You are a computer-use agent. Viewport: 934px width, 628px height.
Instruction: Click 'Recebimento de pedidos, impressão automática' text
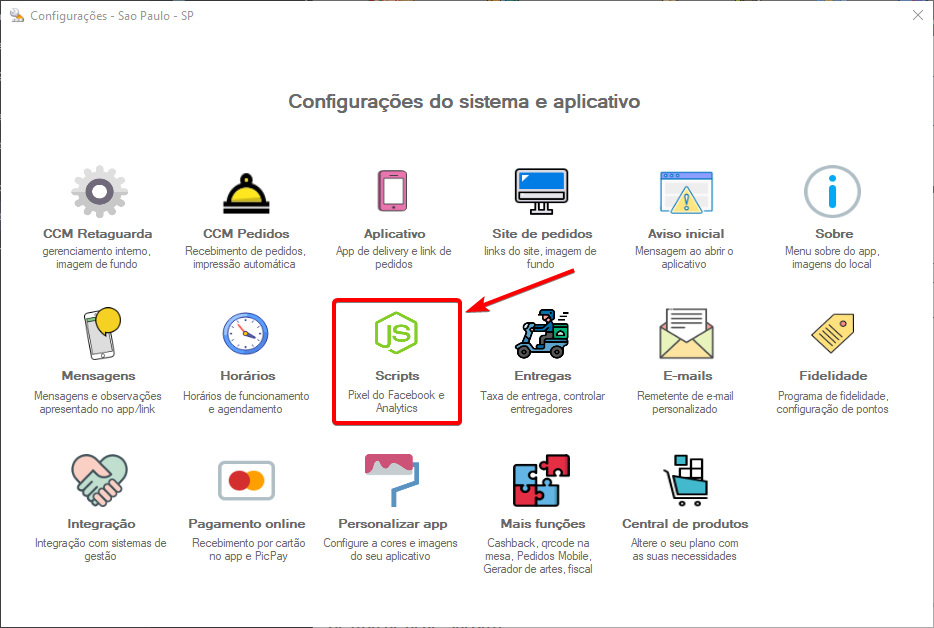pyautogui.click(x=245, y=258)
